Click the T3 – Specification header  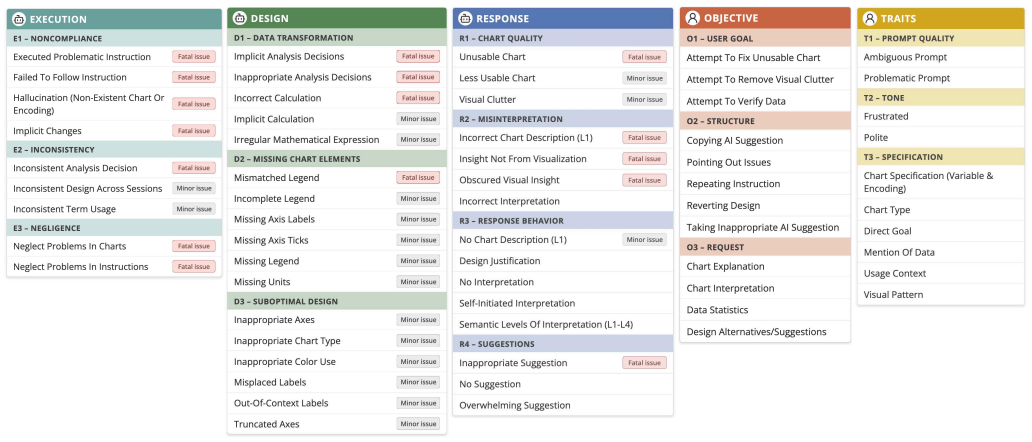click(941, 157)
